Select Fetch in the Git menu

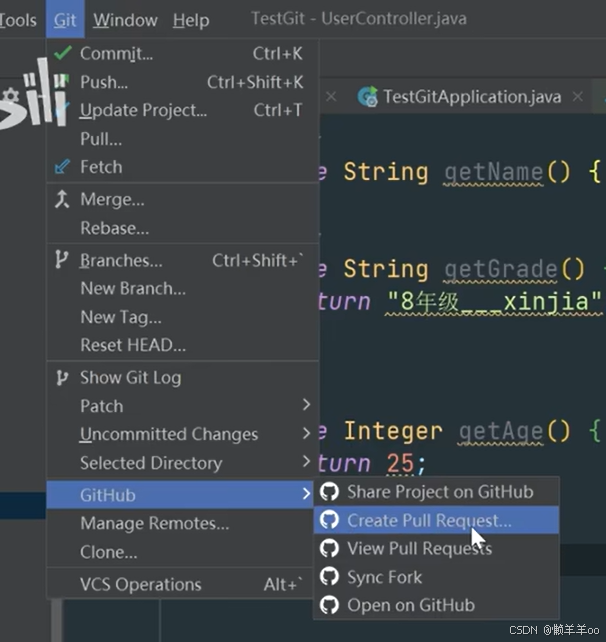(x=183, y=167)
